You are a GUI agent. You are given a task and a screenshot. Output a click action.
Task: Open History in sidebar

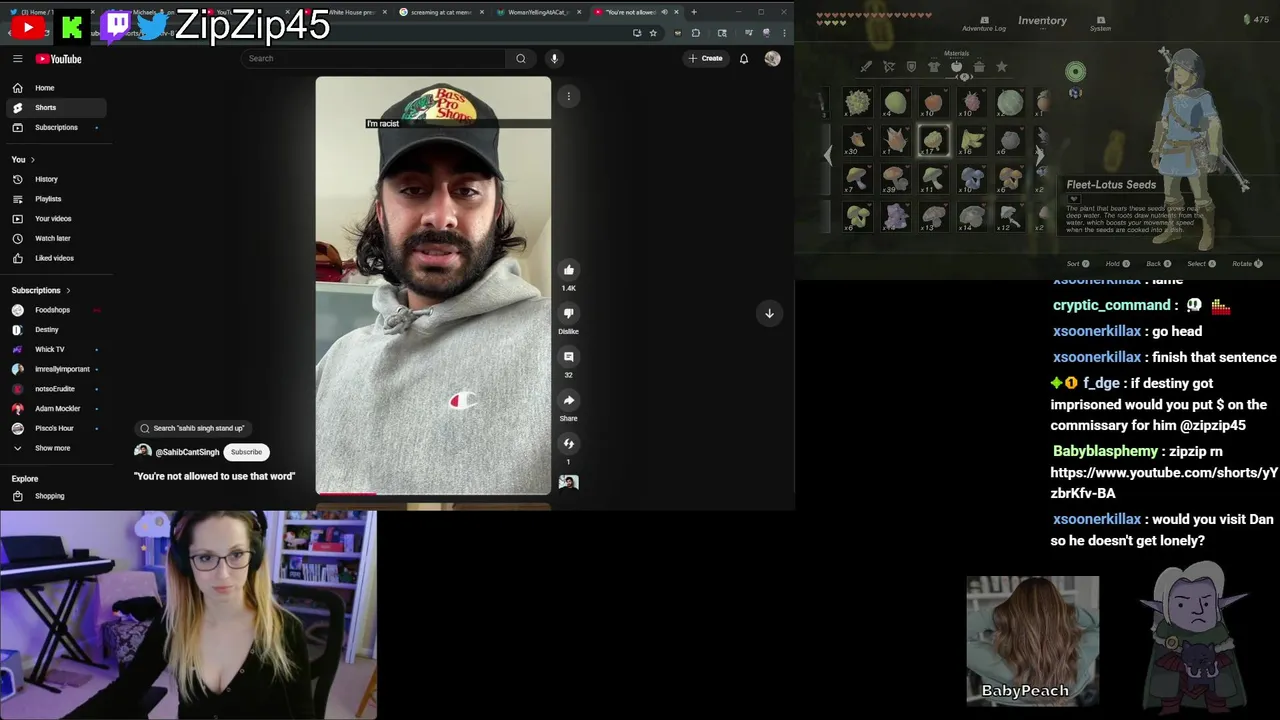click(56, 179)
